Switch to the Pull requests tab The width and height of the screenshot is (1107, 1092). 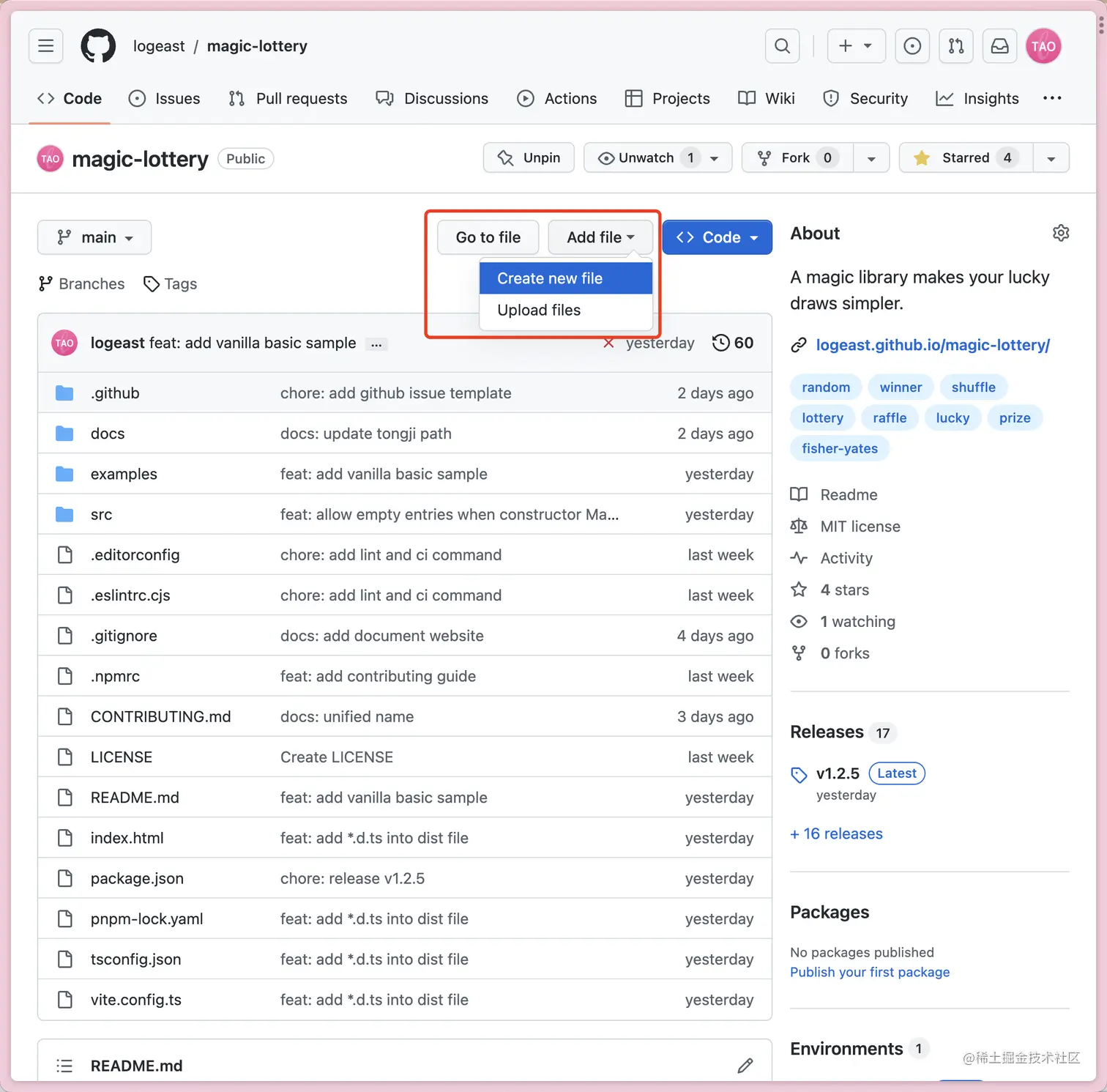point(288,98)
